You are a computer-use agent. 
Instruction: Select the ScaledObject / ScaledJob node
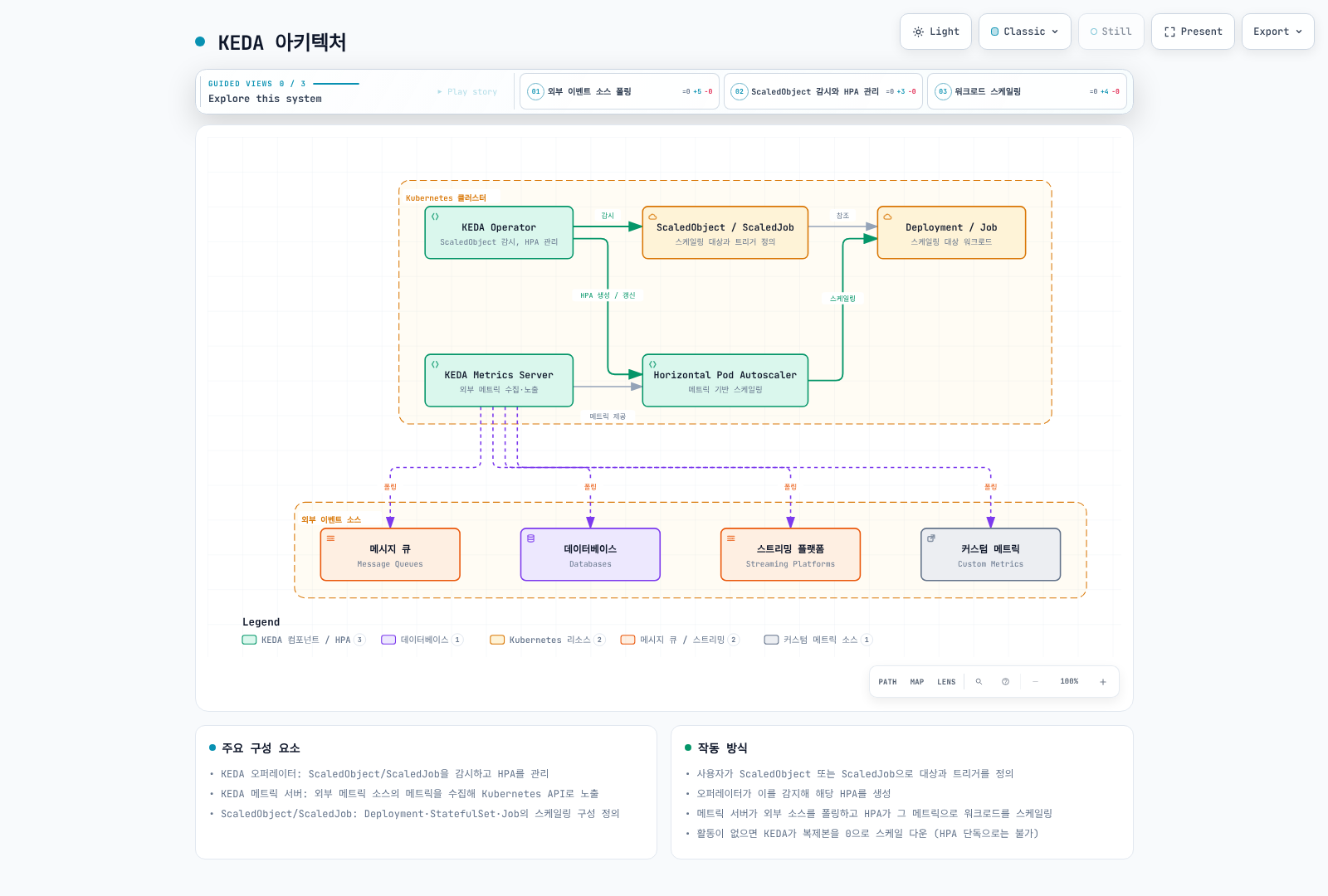pos(725,233)
